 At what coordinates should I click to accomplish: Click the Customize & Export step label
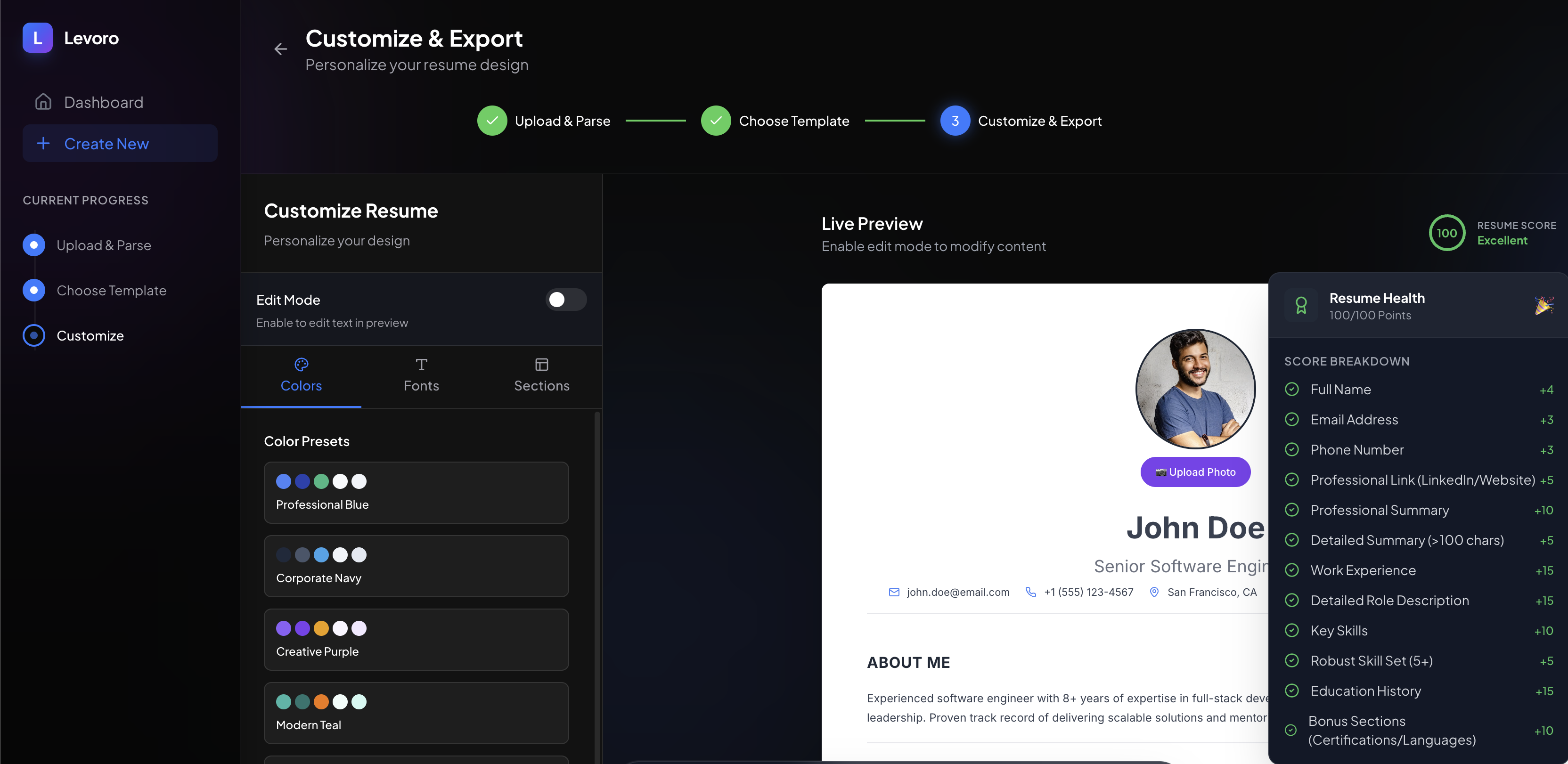tap(1040, 121)
